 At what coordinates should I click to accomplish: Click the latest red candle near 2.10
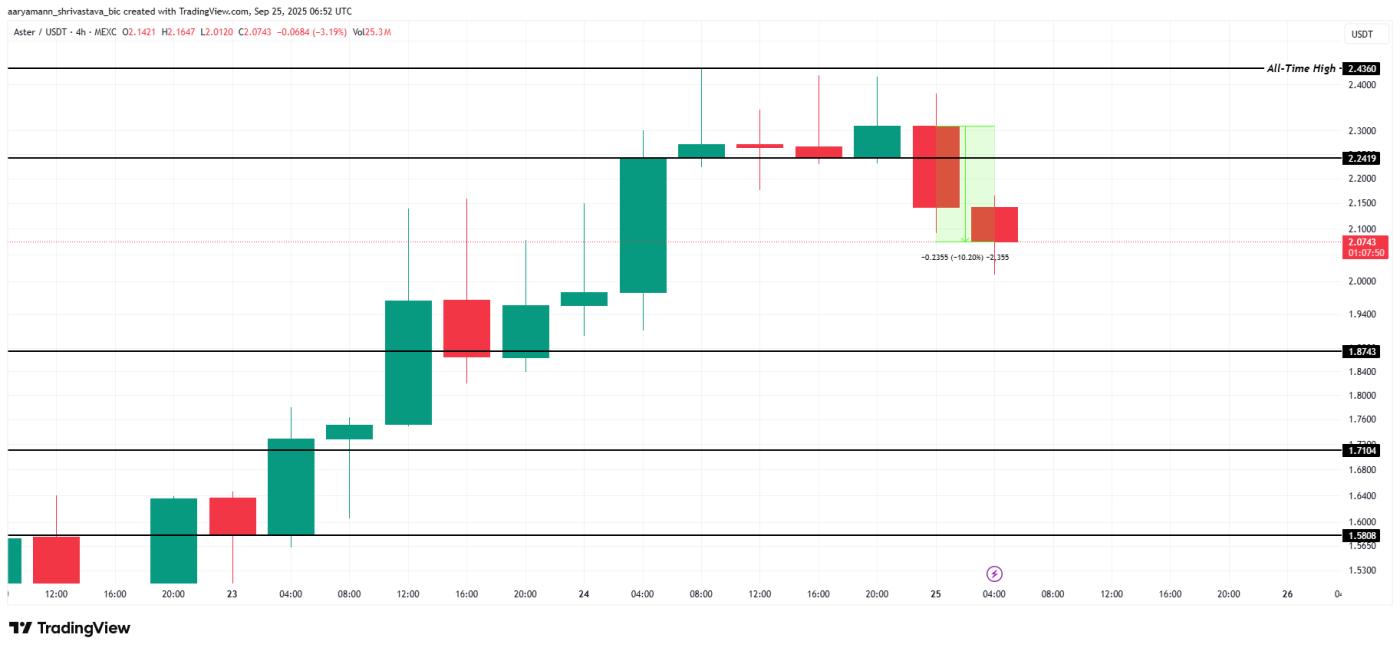click(x=994, y=224)
